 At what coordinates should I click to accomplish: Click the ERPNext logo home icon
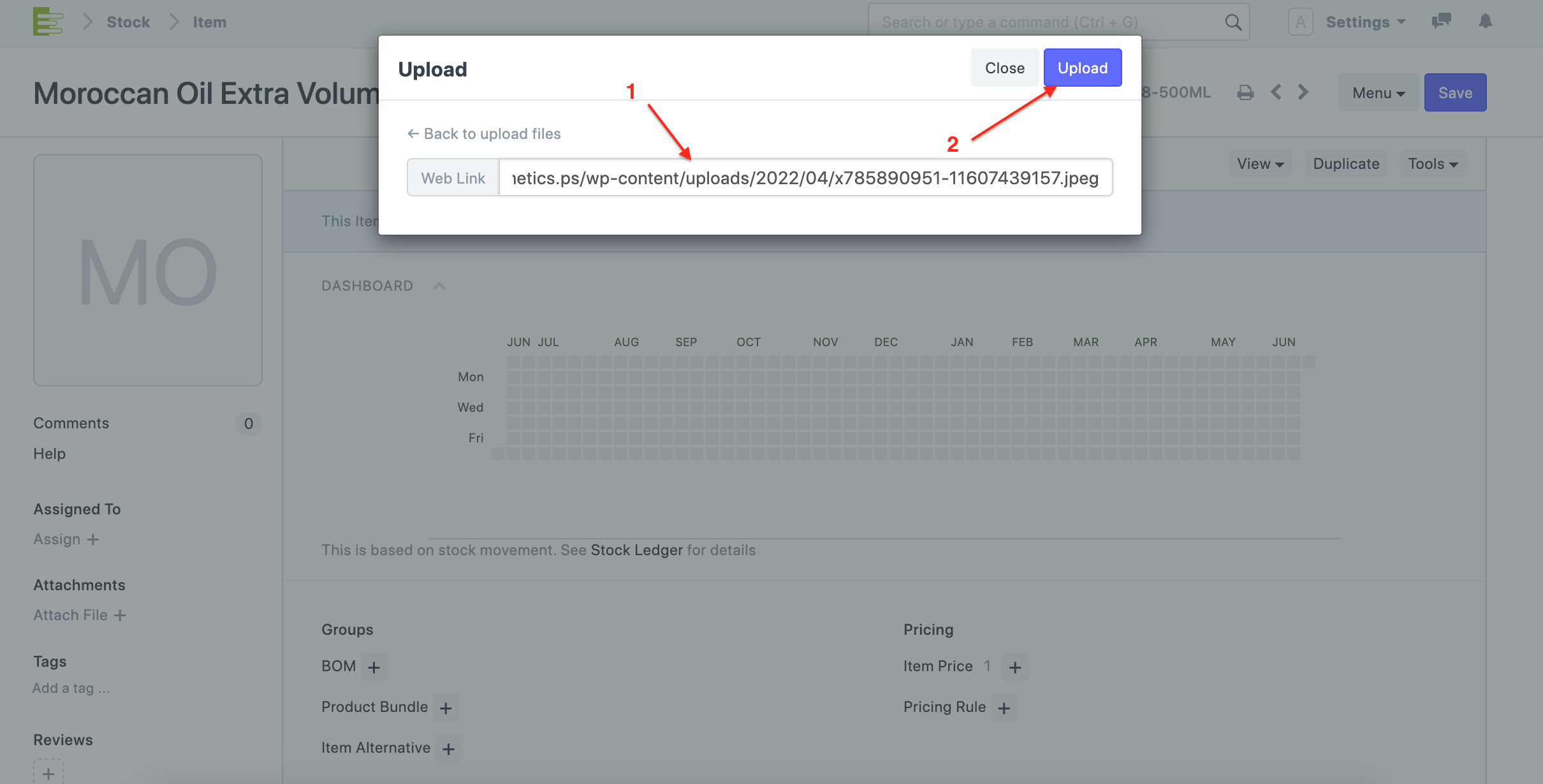tap(48, 22)
